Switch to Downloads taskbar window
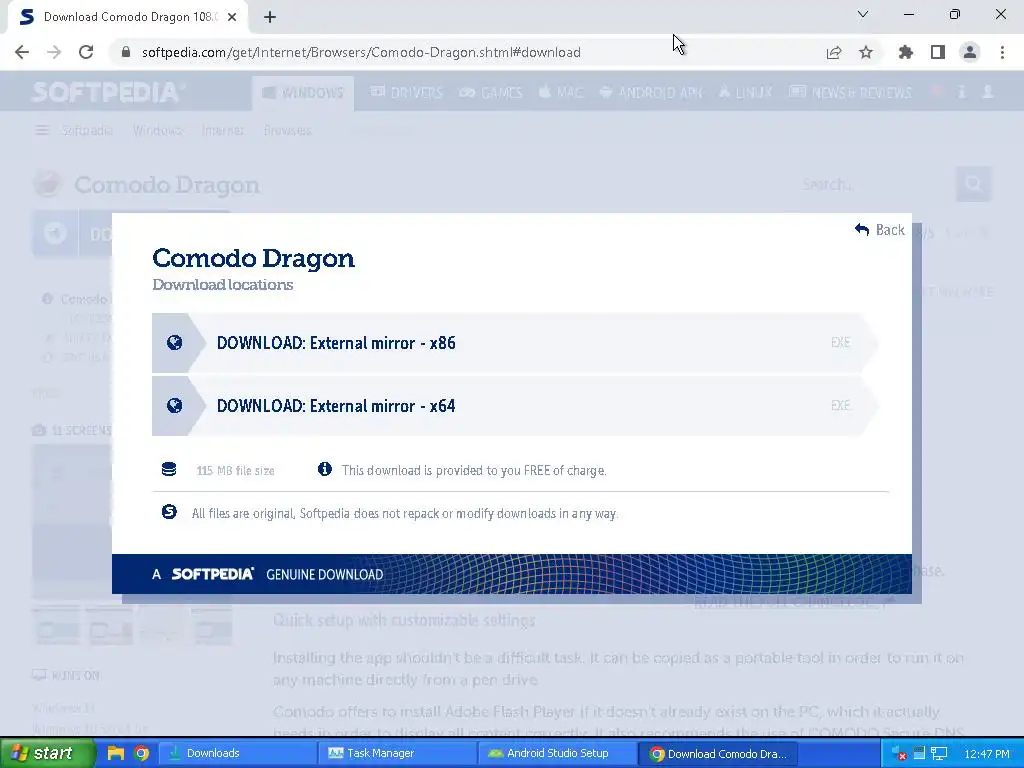1024x768 pixels. click(x=237, y=753)
